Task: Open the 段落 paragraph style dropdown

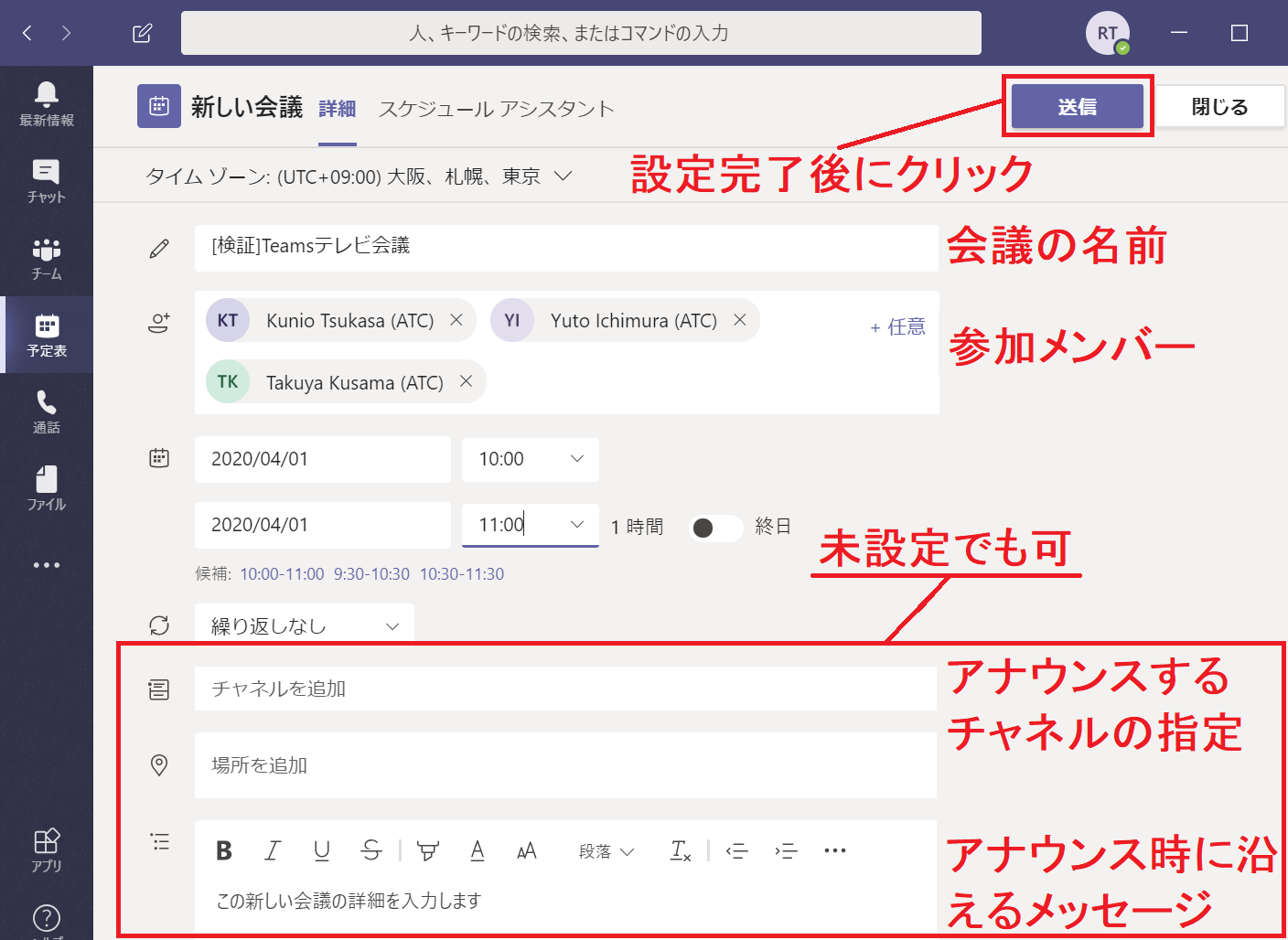Action: 606,851
